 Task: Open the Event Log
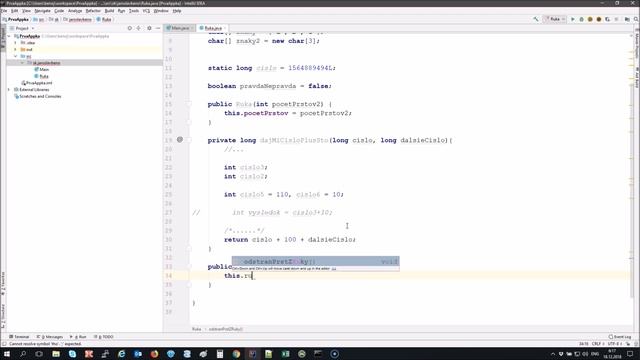[x=620, y=337]
